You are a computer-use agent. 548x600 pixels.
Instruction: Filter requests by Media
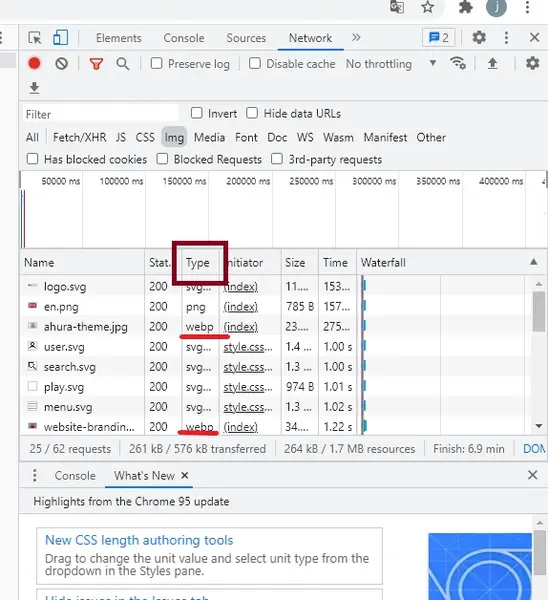click(x=209, y=137)
